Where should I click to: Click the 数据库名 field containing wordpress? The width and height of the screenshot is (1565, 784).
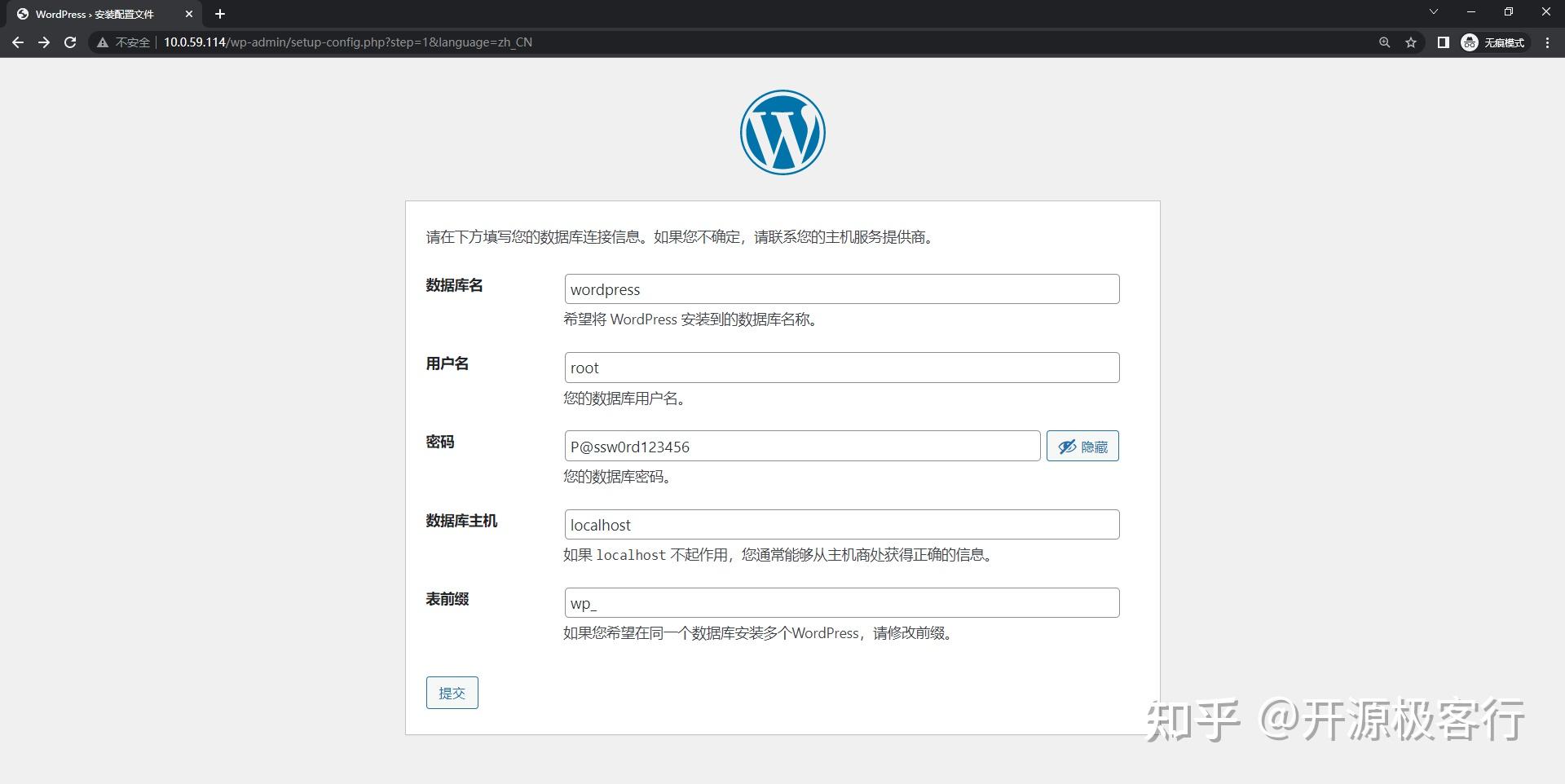(x=841, y=288)
